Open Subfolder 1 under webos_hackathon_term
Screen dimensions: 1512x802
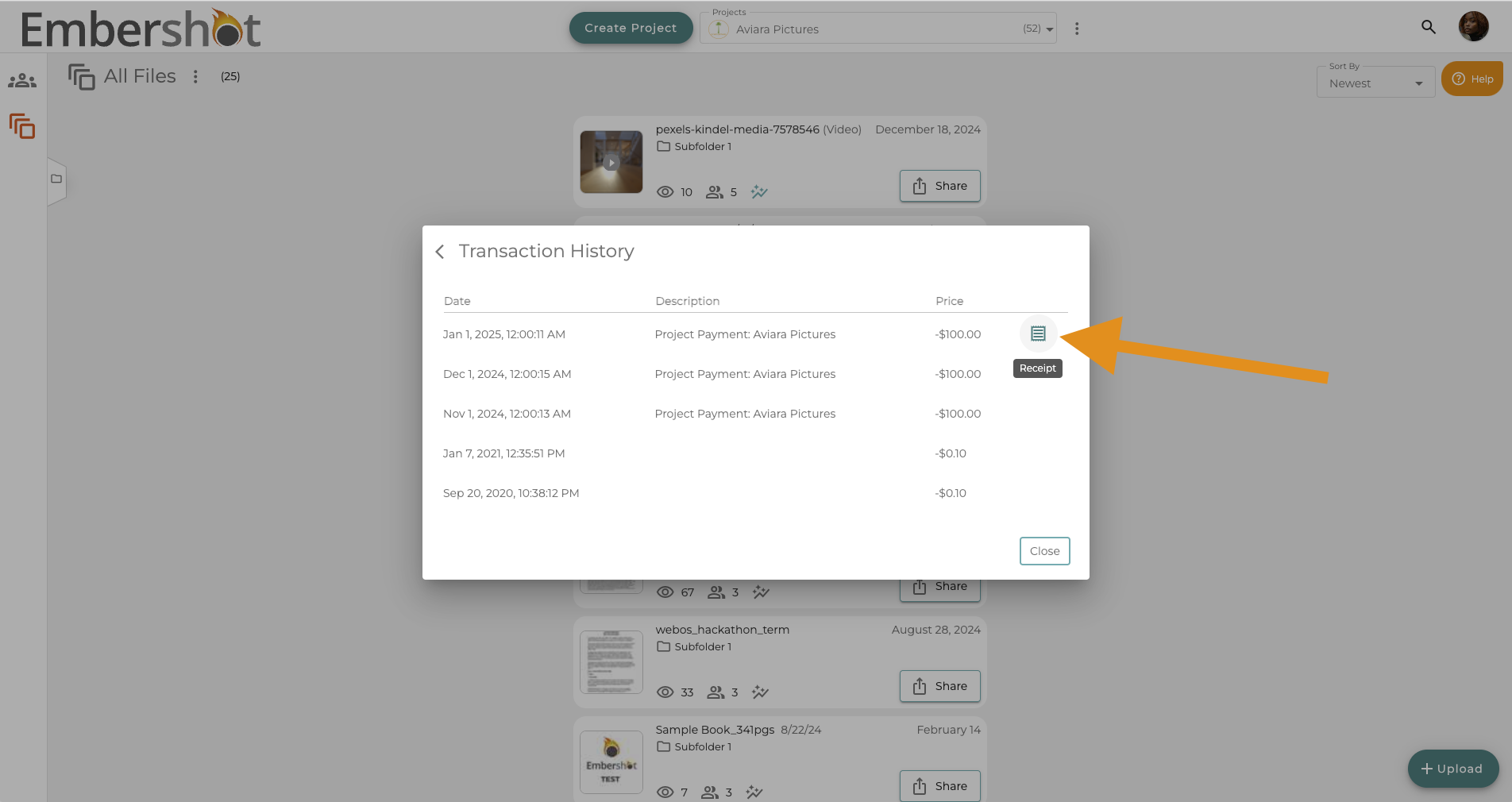[x=694, y=647]
